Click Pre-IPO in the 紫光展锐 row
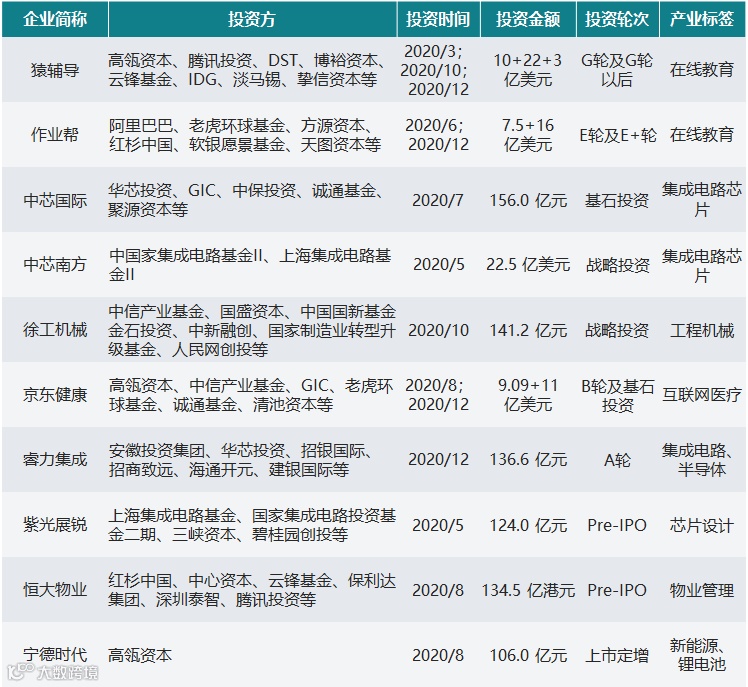The width and height of the screenshot is (748, 687). [x=617, y=525]
